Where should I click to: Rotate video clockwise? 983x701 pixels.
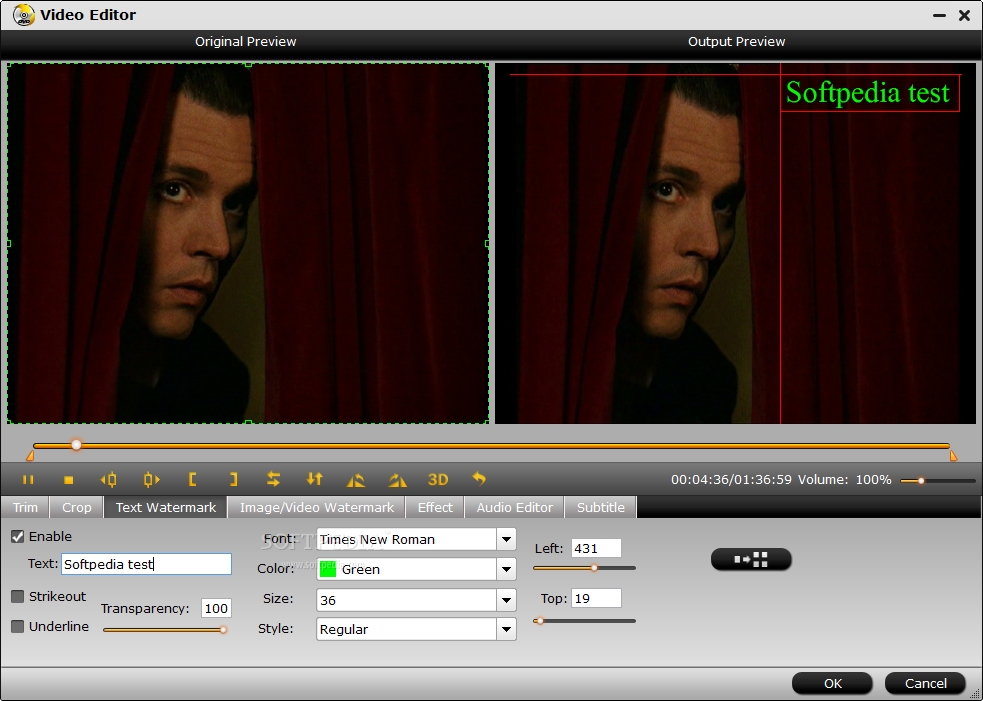(397, 480)
